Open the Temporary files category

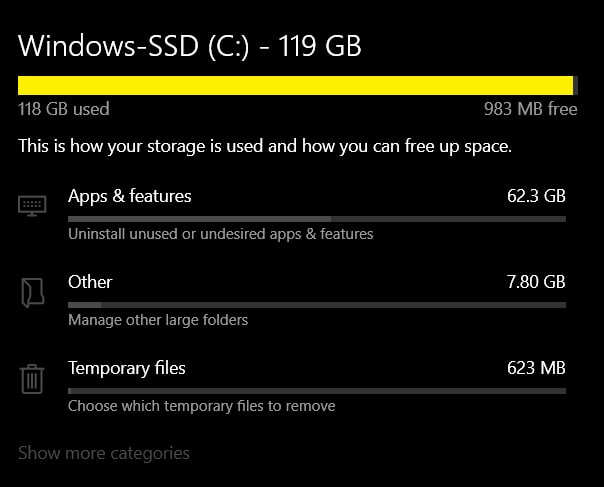127,368
